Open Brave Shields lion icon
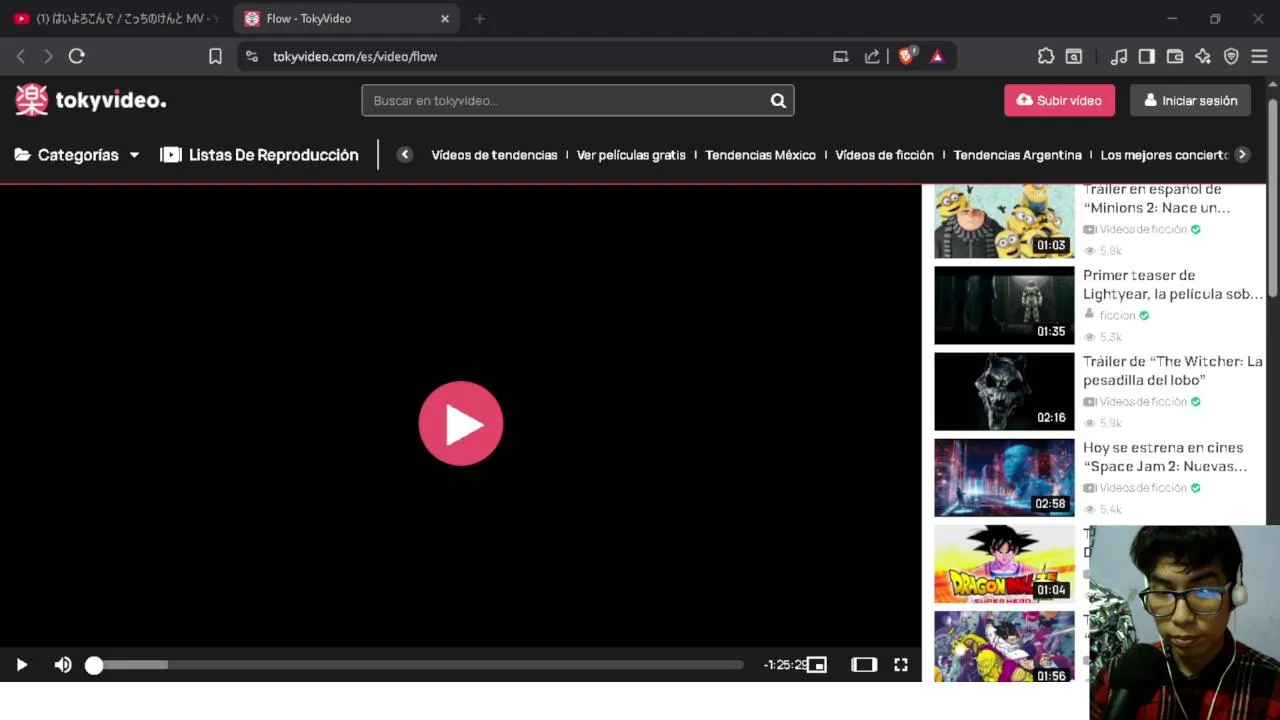 click(x=907, y=56)
